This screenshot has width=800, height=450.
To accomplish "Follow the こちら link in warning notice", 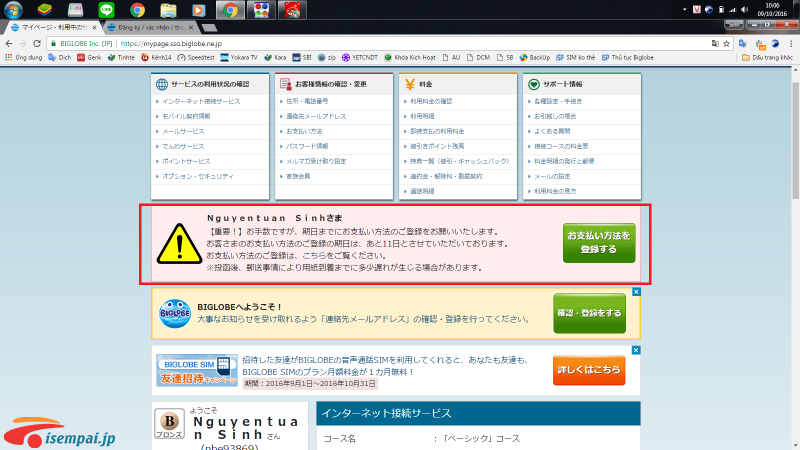I will [x=314, y=256].
